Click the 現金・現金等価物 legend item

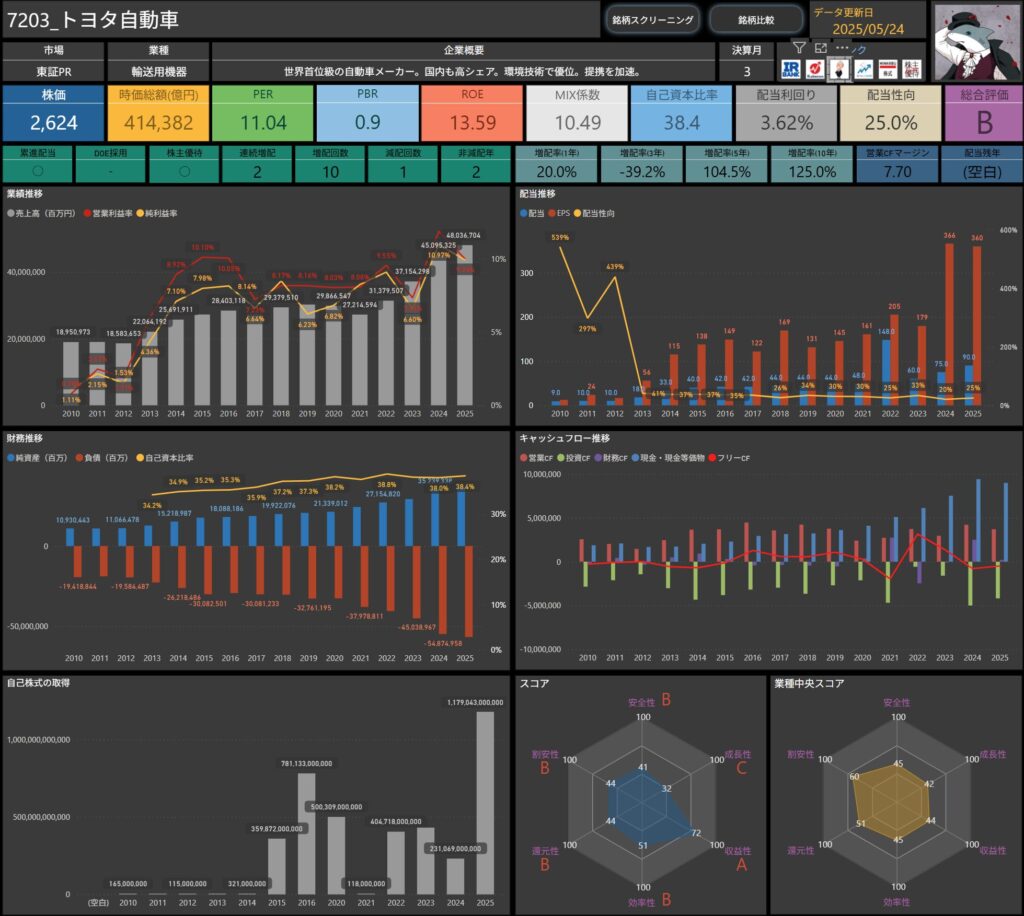(x=668, y=458)
